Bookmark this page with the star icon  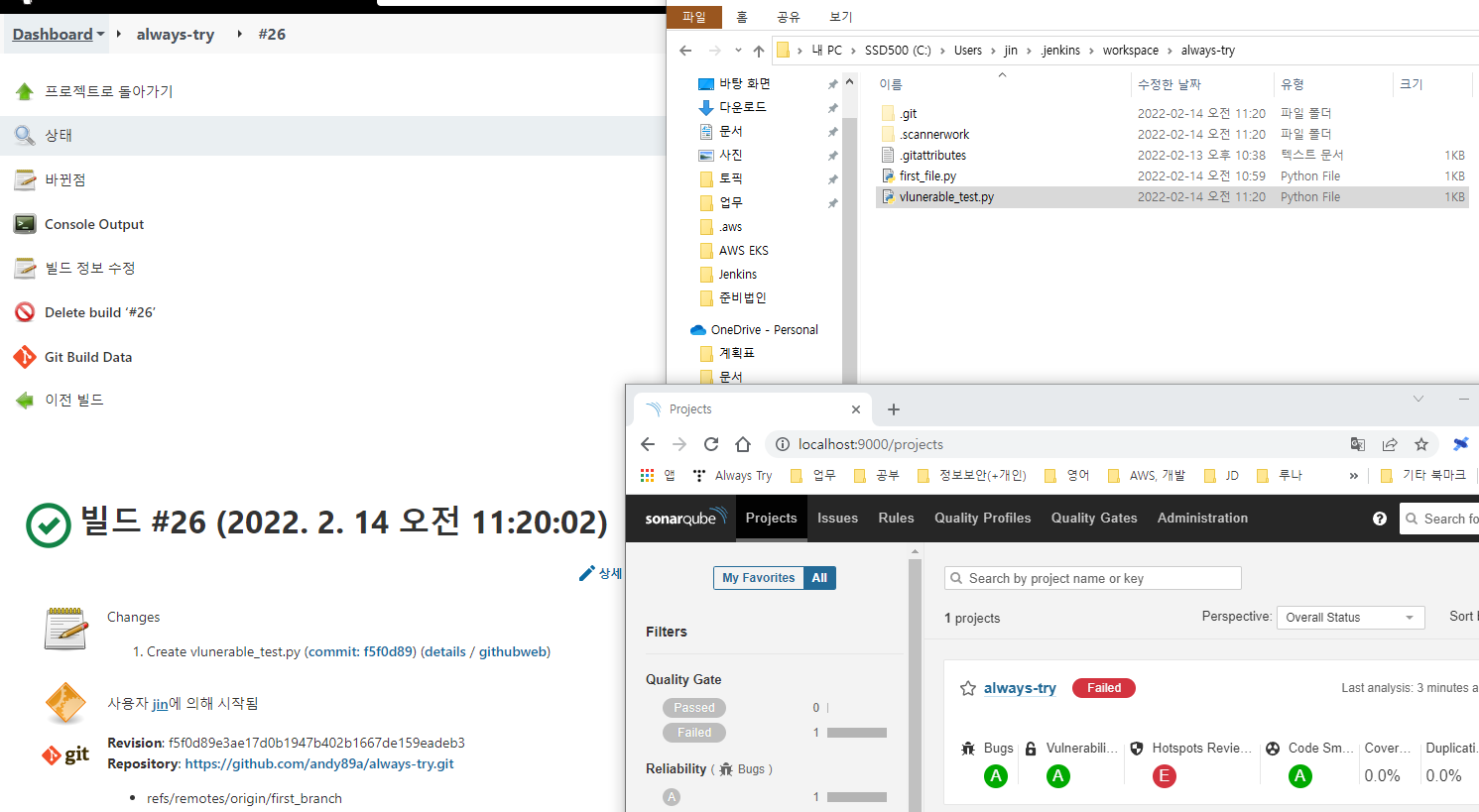(x=1421, y=444)
